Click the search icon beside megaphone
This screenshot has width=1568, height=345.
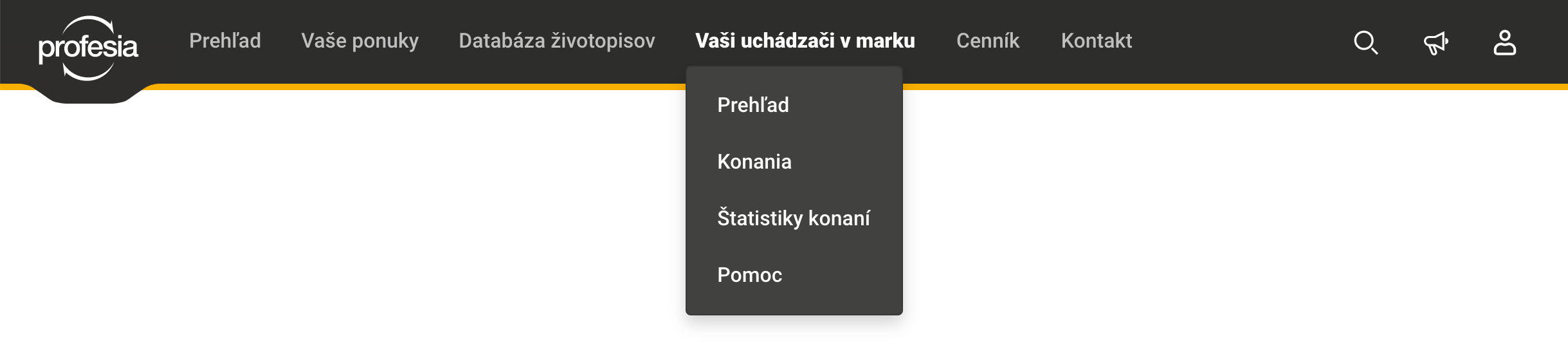click(1365, 42)
